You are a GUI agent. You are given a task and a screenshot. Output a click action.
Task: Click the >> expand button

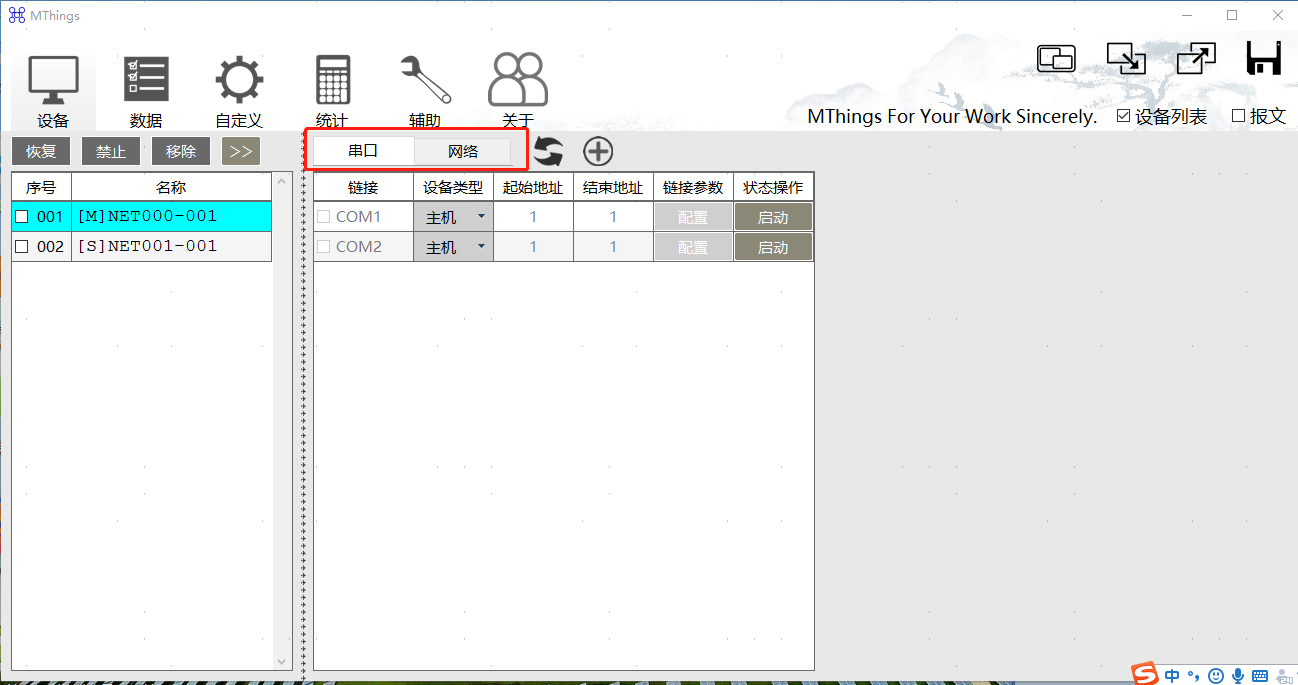coord(241,152)
